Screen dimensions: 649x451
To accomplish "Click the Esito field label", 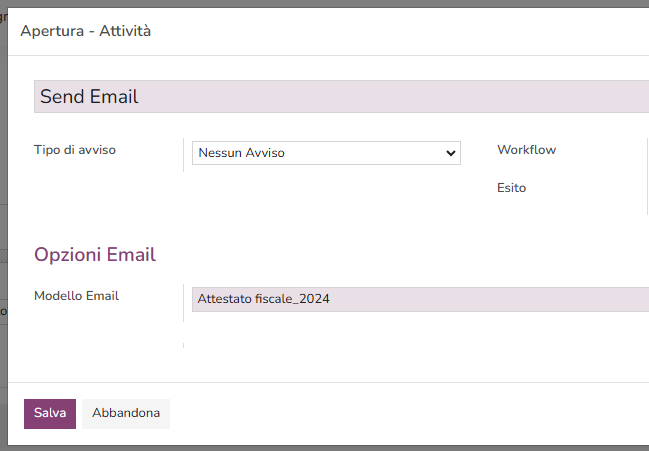I will 511,187.
